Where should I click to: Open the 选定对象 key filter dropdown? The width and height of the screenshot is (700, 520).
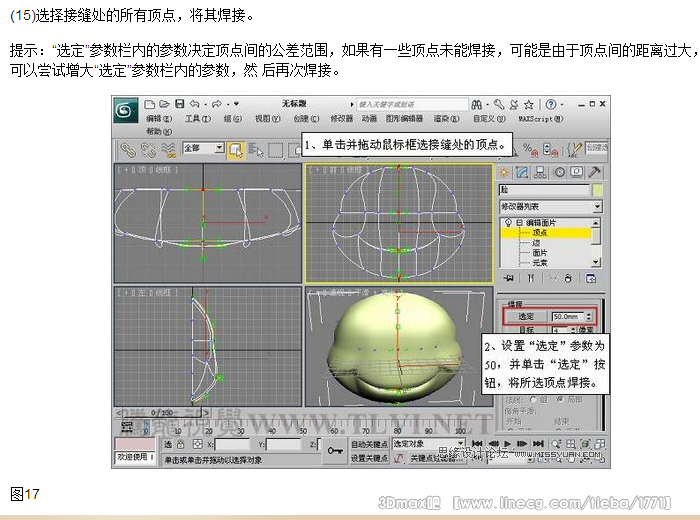click(x=428, y=444)
